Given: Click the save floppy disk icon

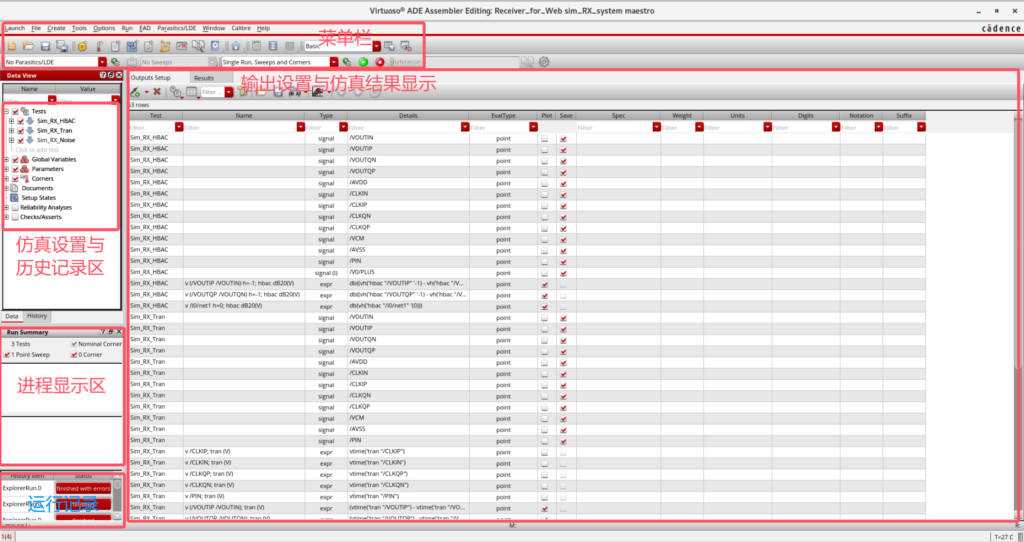Looking at the screenshot, I should (46, 46).
